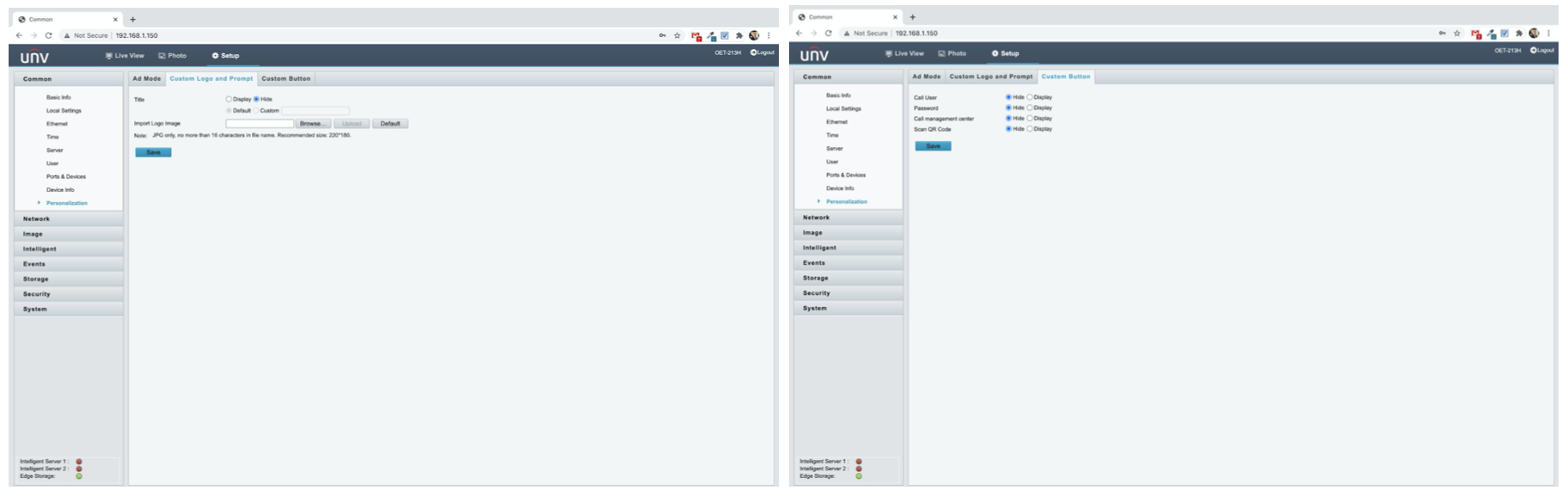Click the blue checkmark extension in the right window
The height and width of the screenshot is (497, 1568).
pos(1504,33)
